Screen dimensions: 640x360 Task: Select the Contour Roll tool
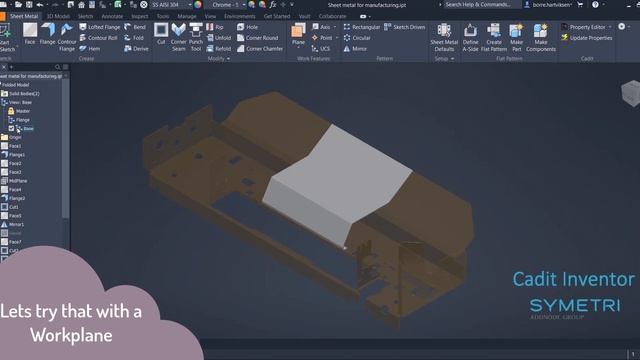98,38
